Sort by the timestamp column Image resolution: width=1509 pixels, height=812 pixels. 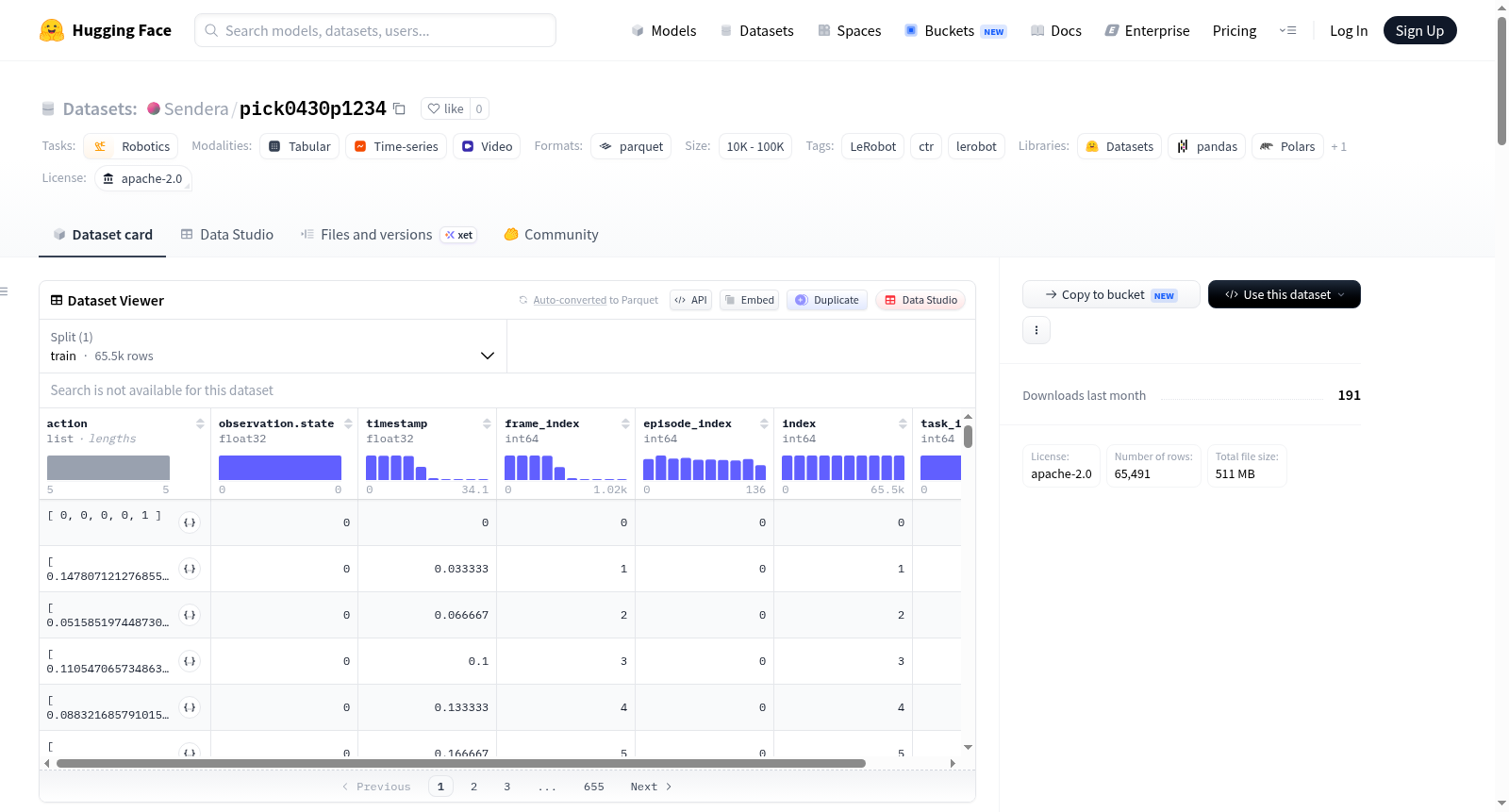point(487,423)
